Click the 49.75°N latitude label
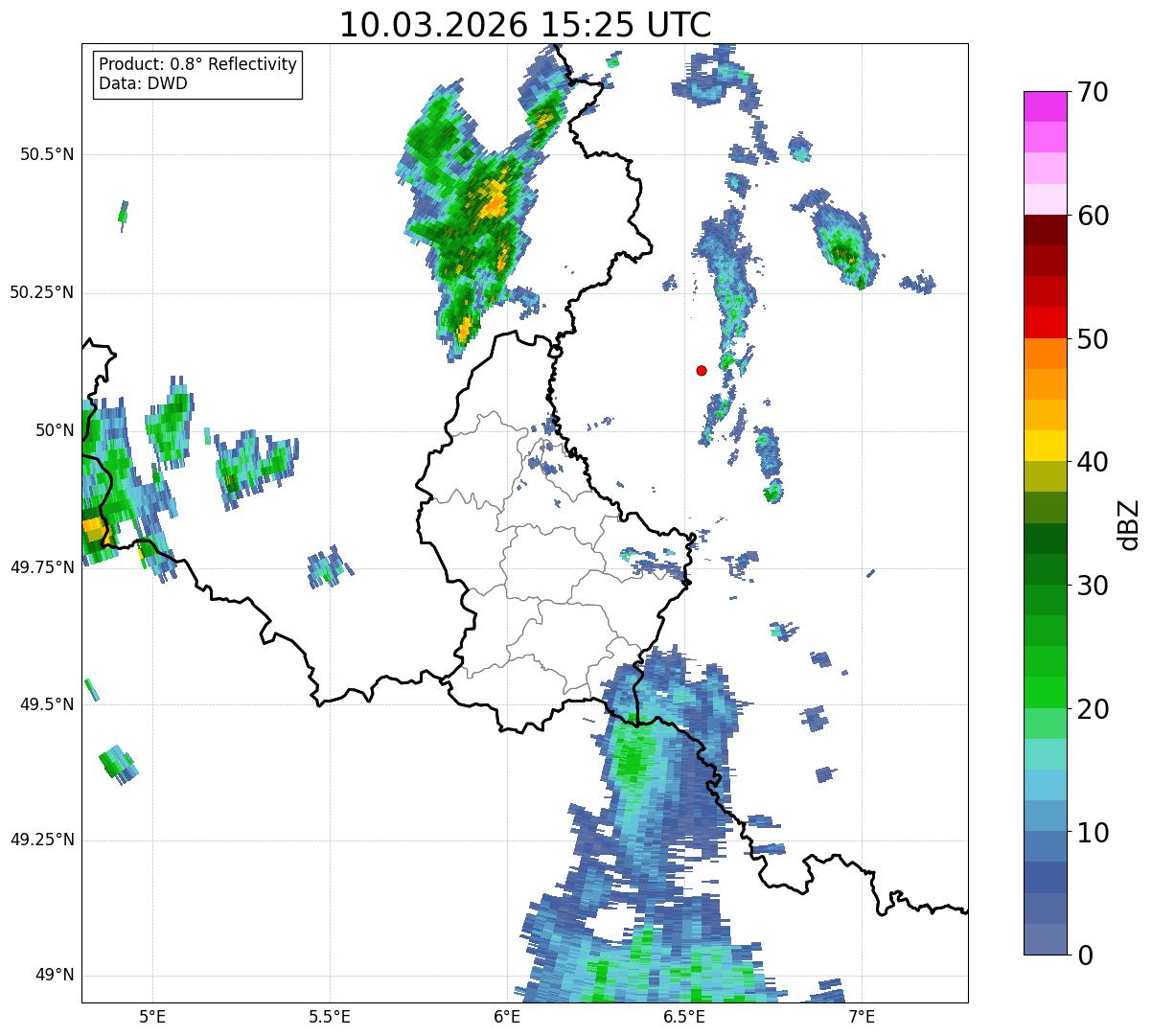Viewport: 1152px width, 1036px height. tap(42, 567)
